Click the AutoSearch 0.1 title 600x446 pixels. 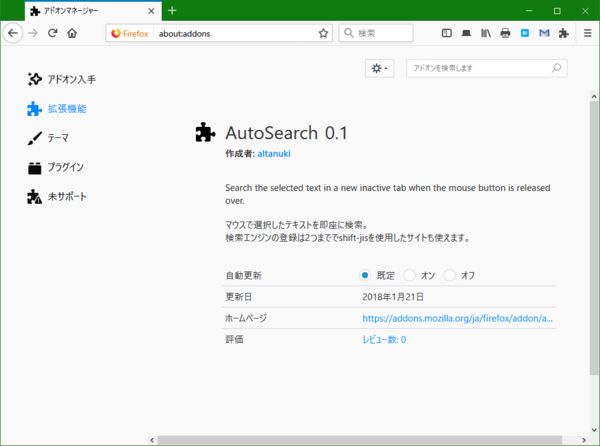click(x=286, y=133)
